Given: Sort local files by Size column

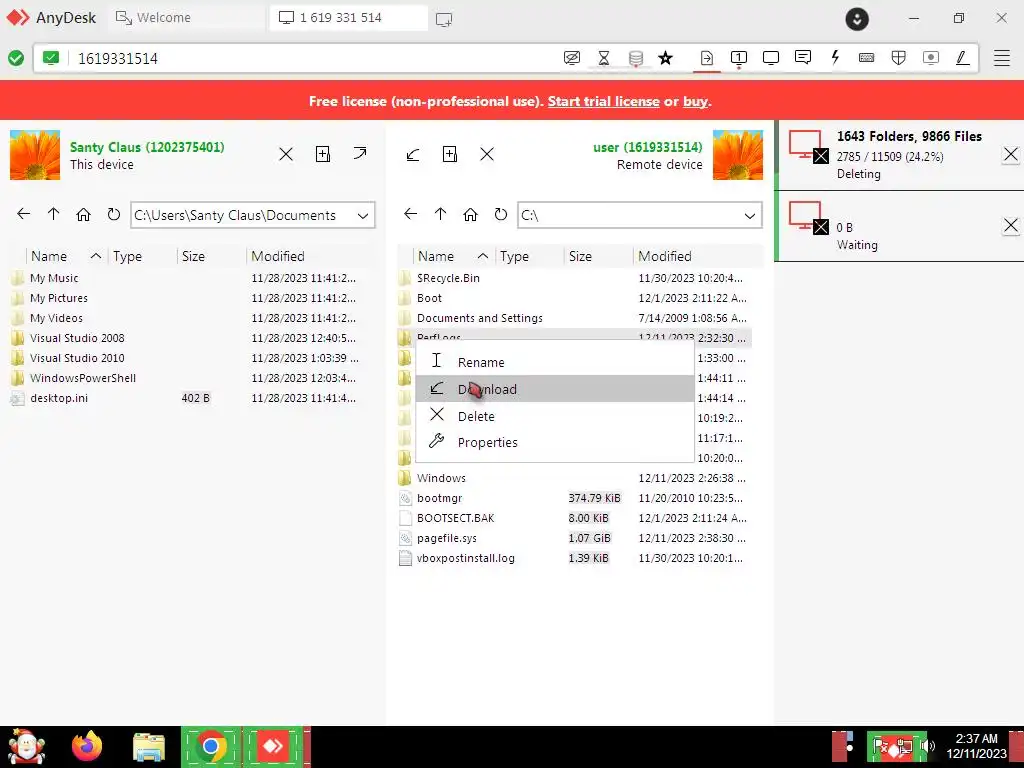Looking at the screenshot, I should (210, 256).
